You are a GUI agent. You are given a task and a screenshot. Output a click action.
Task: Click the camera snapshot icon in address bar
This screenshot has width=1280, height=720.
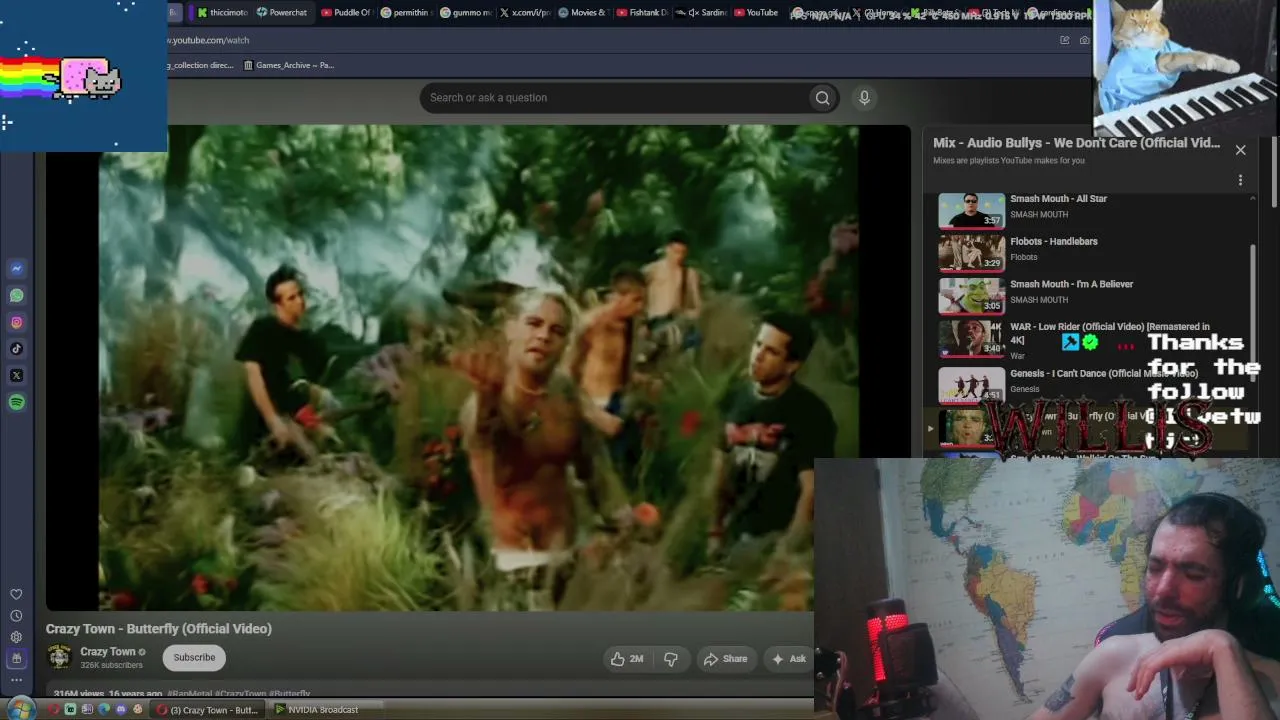[x=1084, y=40]
